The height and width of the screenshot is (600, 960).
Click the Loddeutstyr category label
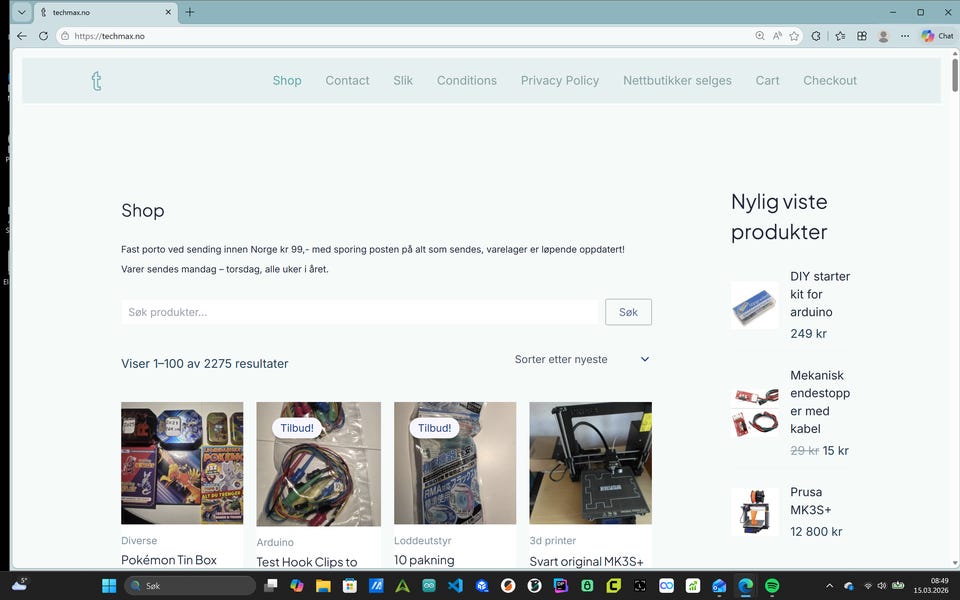coord(423,541)
